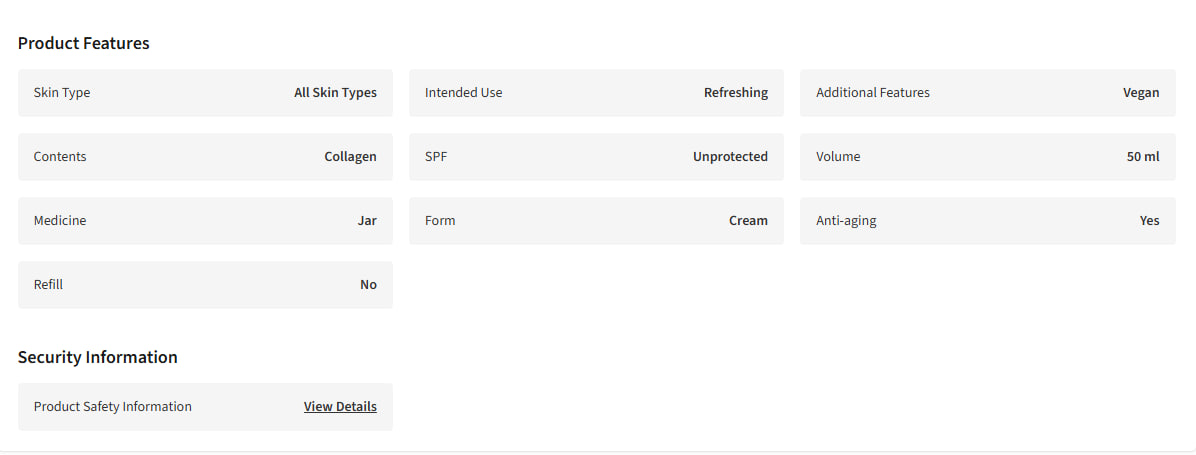Click the Product Safety Information row
The width and height of the screenshot is (1196, 455).
205,407
